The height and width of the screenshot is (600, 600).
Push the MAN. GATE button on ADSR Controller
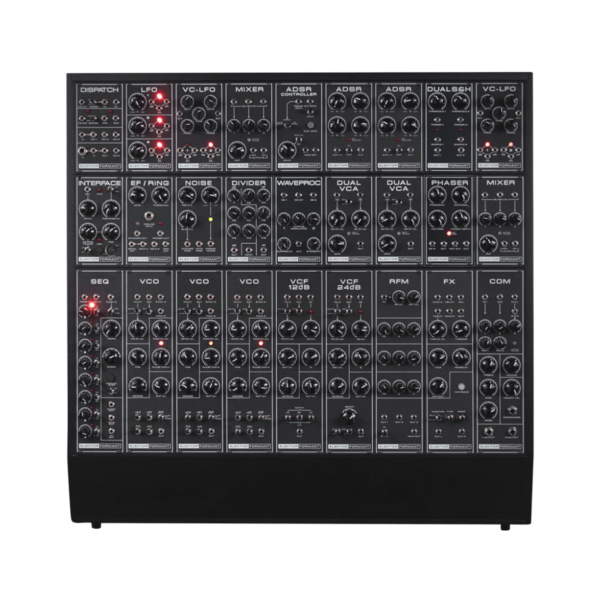(x=311, y=125)
